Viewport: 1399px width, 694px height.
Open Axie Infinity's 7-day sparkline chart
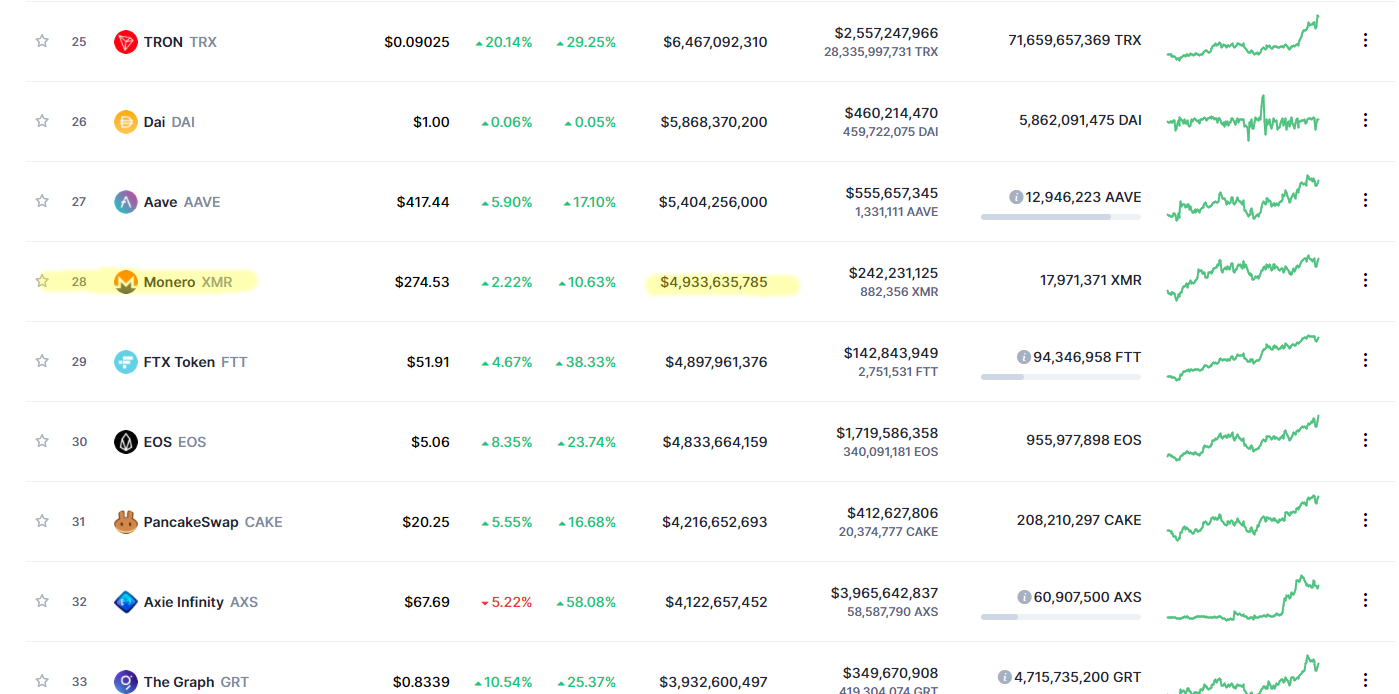[1243, 598]
